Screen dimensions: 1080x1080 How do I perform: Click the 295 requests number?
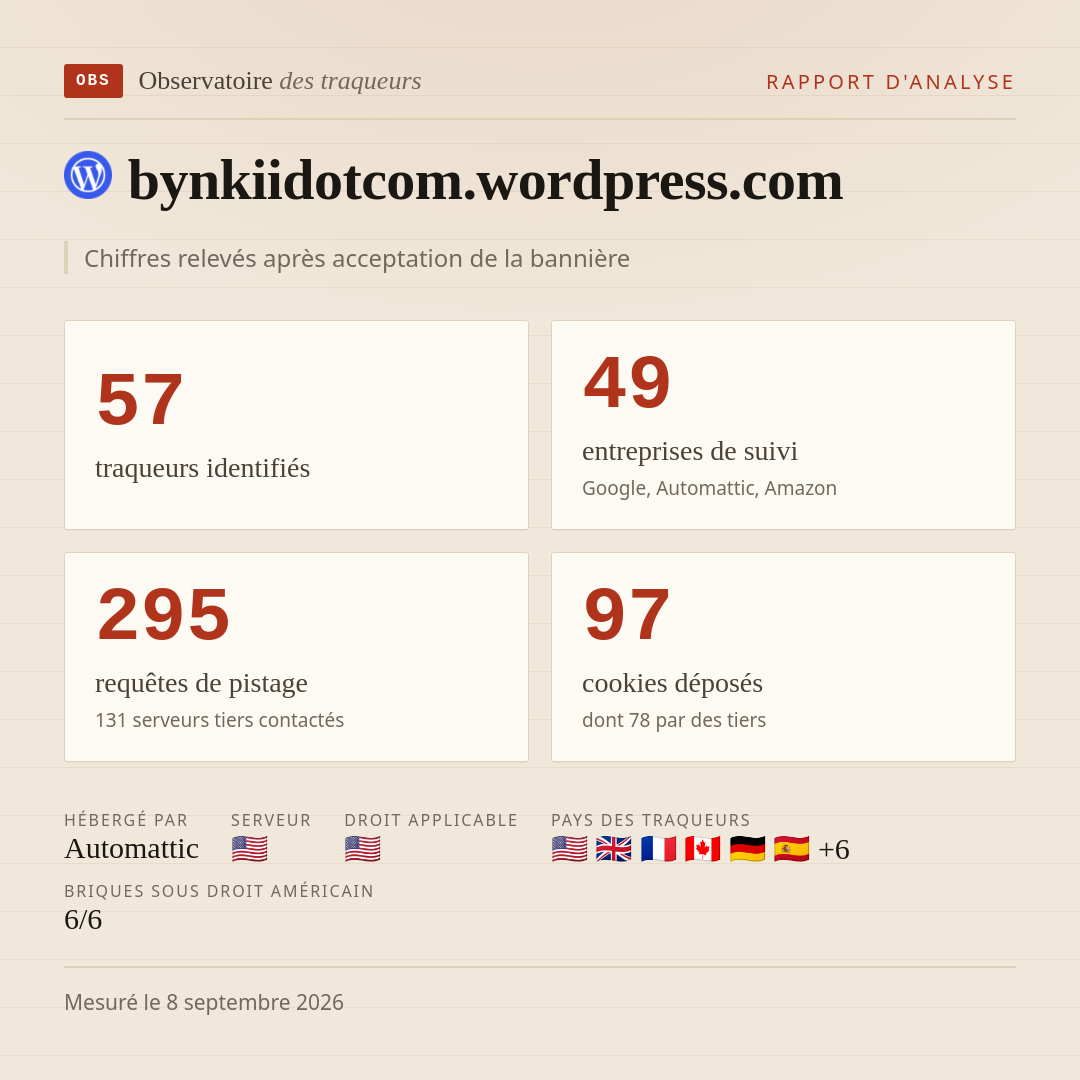[x=164, y=614]
